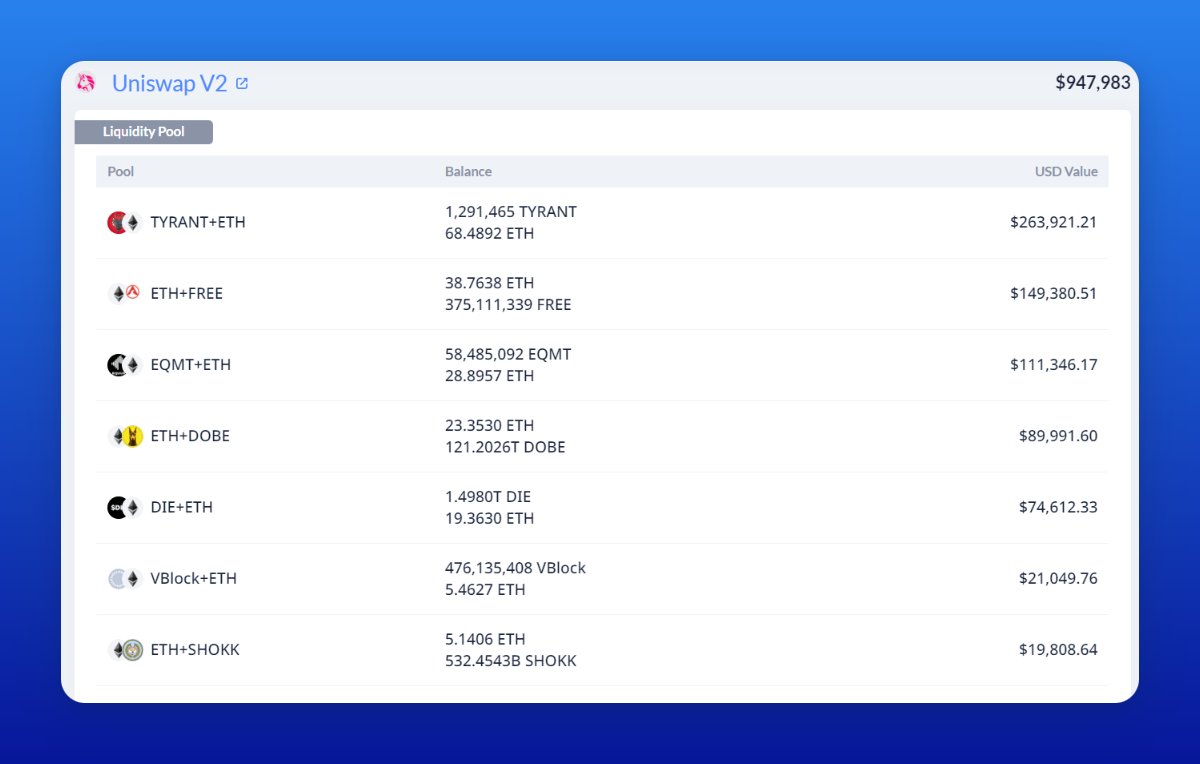Click the 5.4627 ETH balance

tap(485, 589)
